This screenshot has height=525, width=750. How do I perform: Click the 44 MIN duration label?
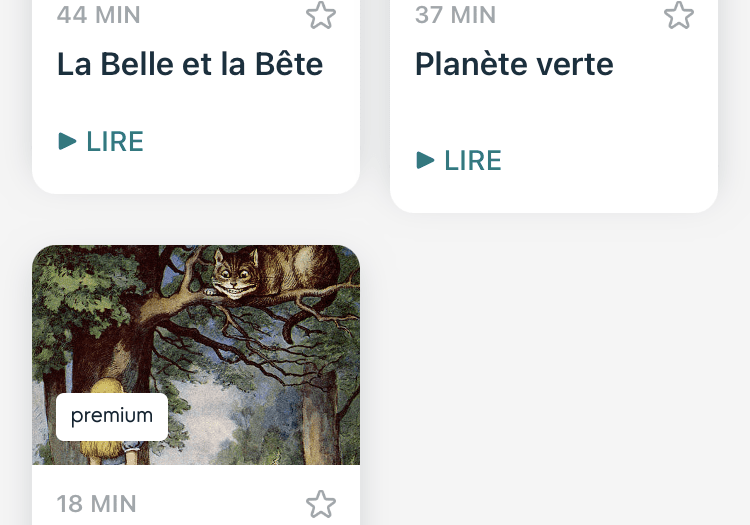point(98,15)
